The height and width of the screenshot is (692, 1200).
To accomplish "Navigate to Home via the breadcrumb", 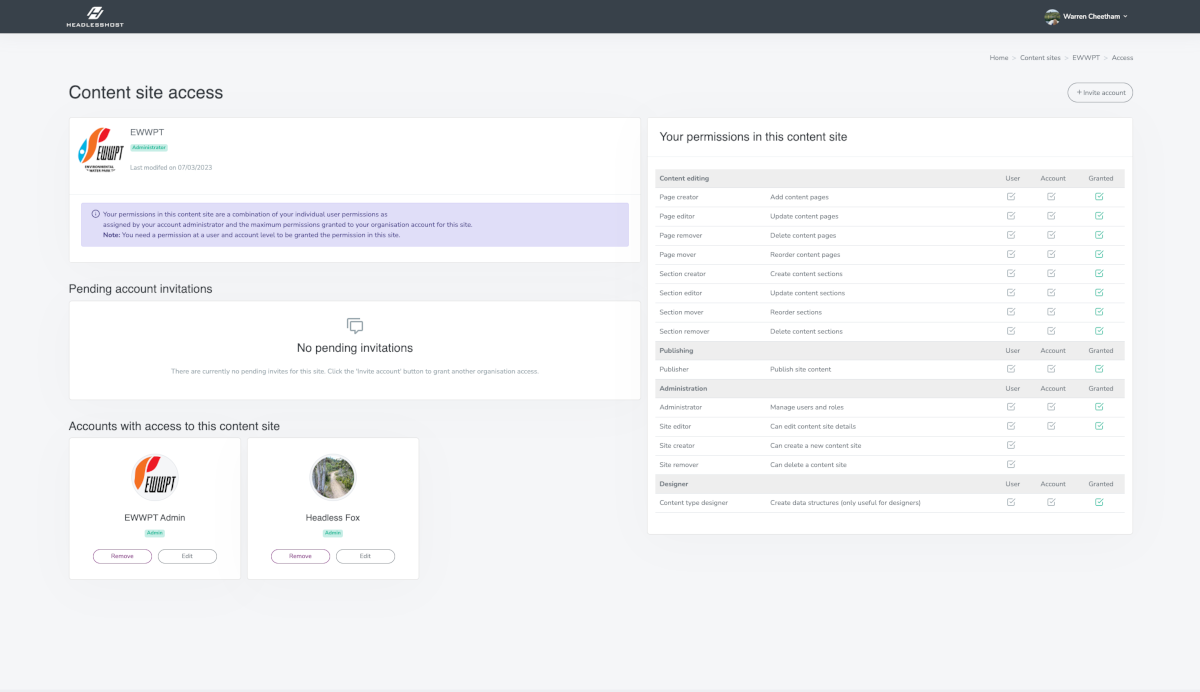I will [x=998, y=57].
